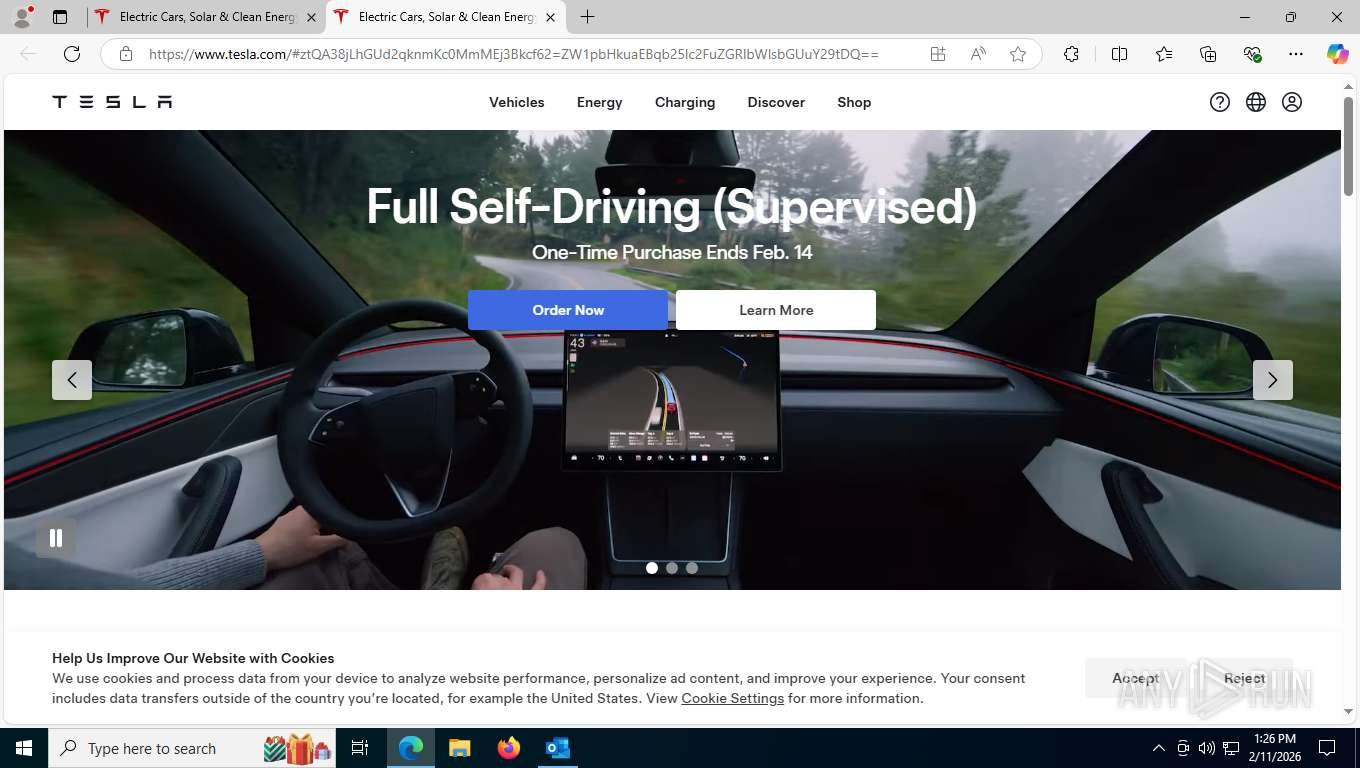Show hidden system tray icons

[1159, 748]
